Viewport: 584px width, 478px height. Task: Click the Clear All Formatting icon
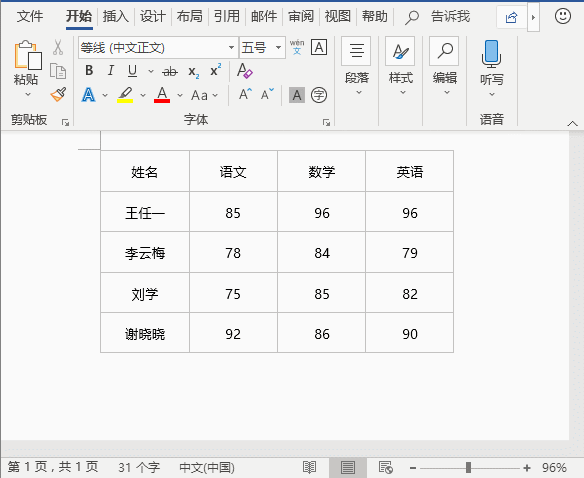[x=245, y=70]
